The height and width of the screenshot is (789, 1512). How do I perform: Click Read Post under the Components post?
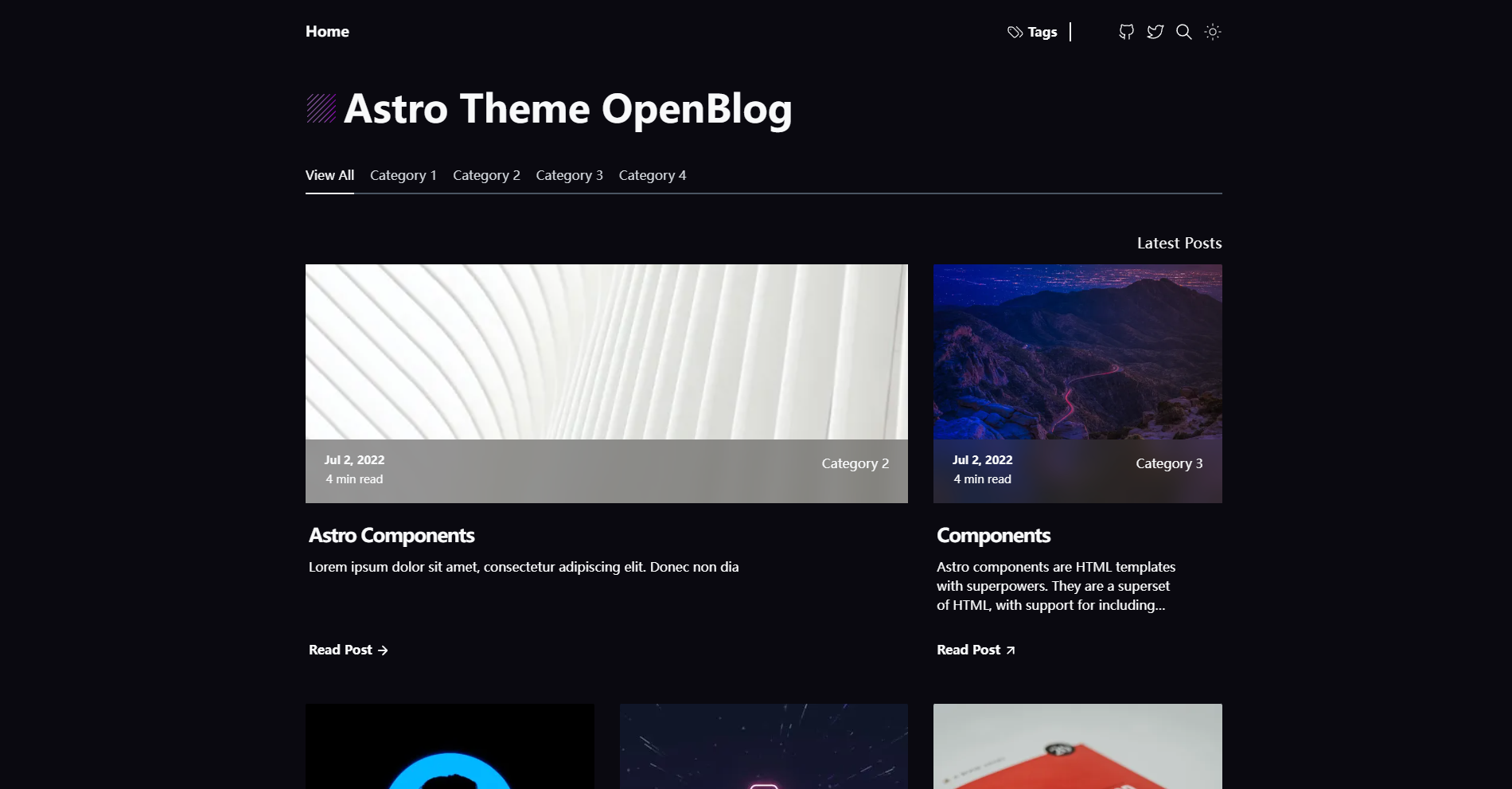tap(976, 650)
